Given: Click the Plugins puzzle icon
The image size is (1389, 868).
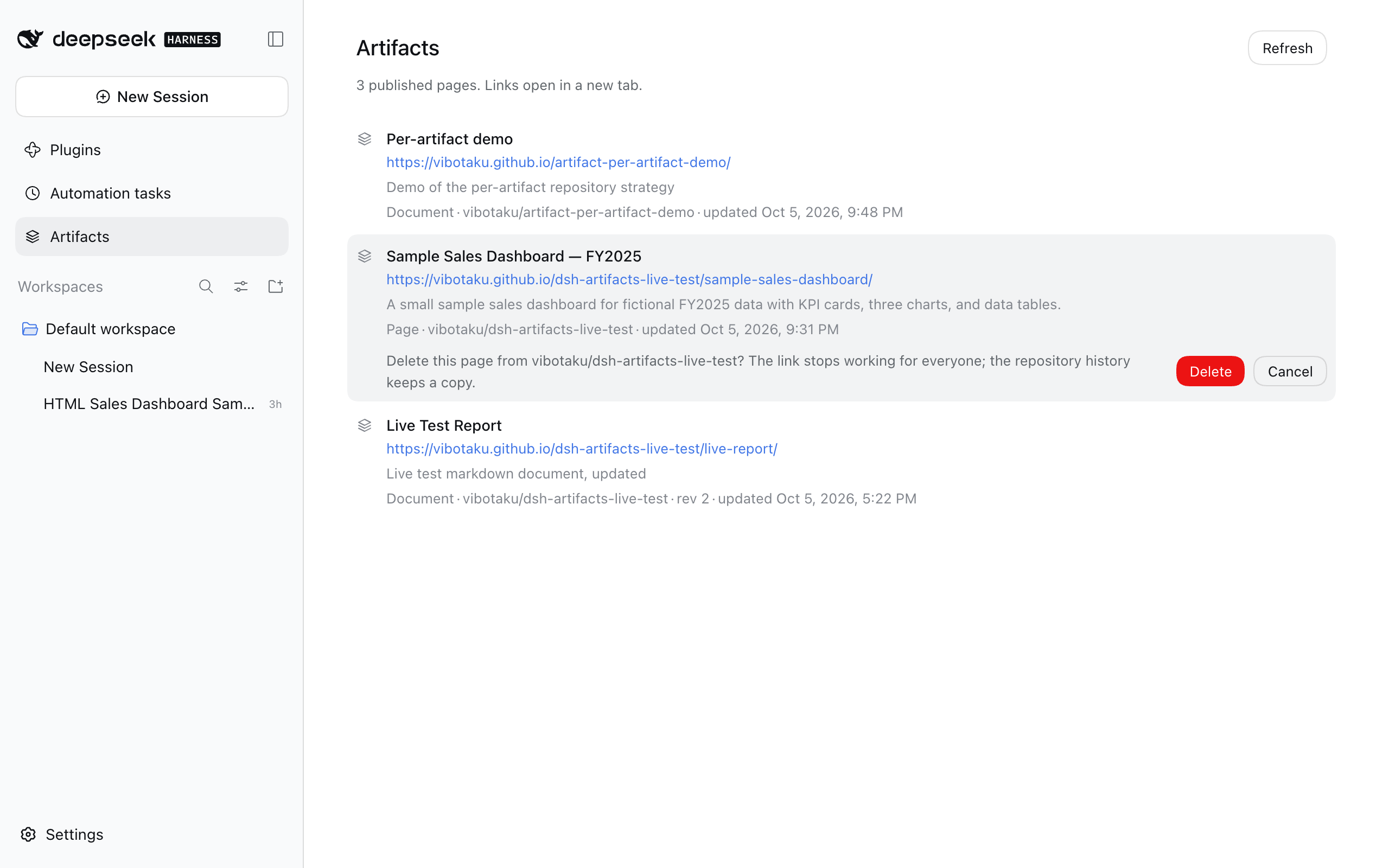Looking at the screenshot, I should pyautogui.click(x=33, y=150).
